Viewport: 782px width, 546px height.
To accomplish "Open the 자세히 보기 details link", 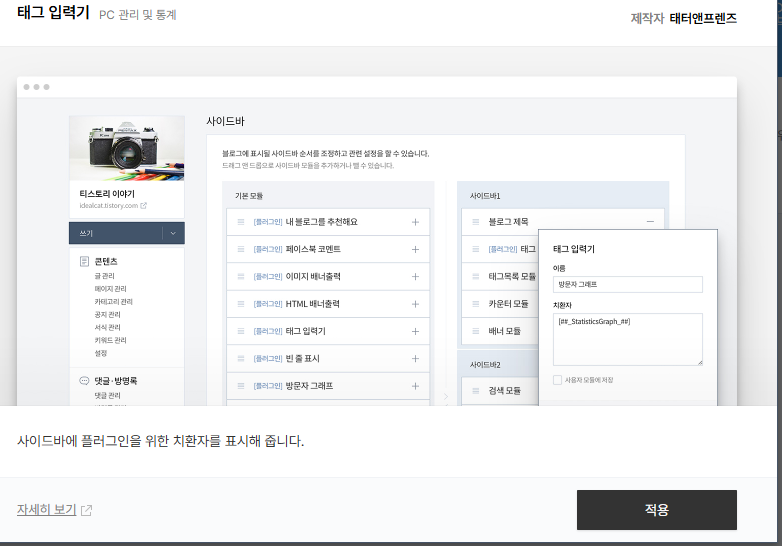I will pyautogui.click(x=46, y=510).
